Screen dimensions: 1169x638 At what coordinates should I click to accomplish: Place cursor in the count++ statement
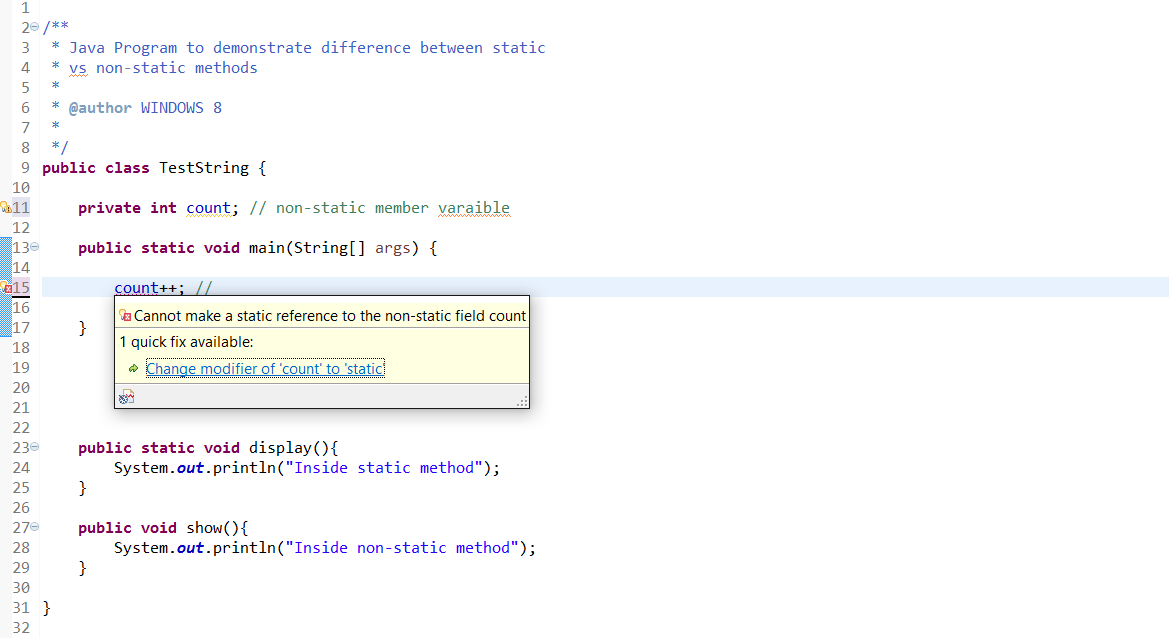pos(140,288)
